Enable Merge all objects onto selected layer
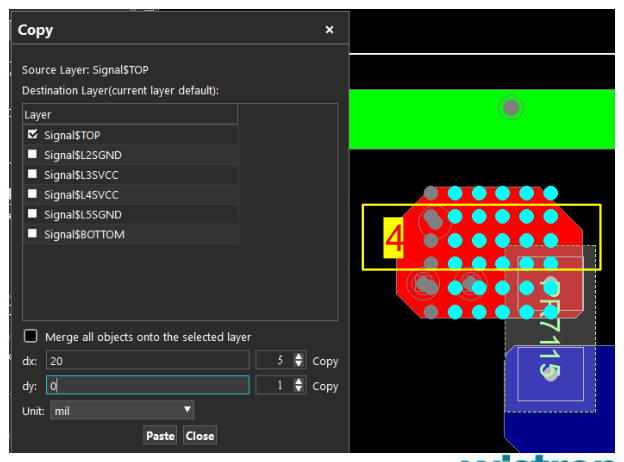624x462 pixels. [31, 336]
